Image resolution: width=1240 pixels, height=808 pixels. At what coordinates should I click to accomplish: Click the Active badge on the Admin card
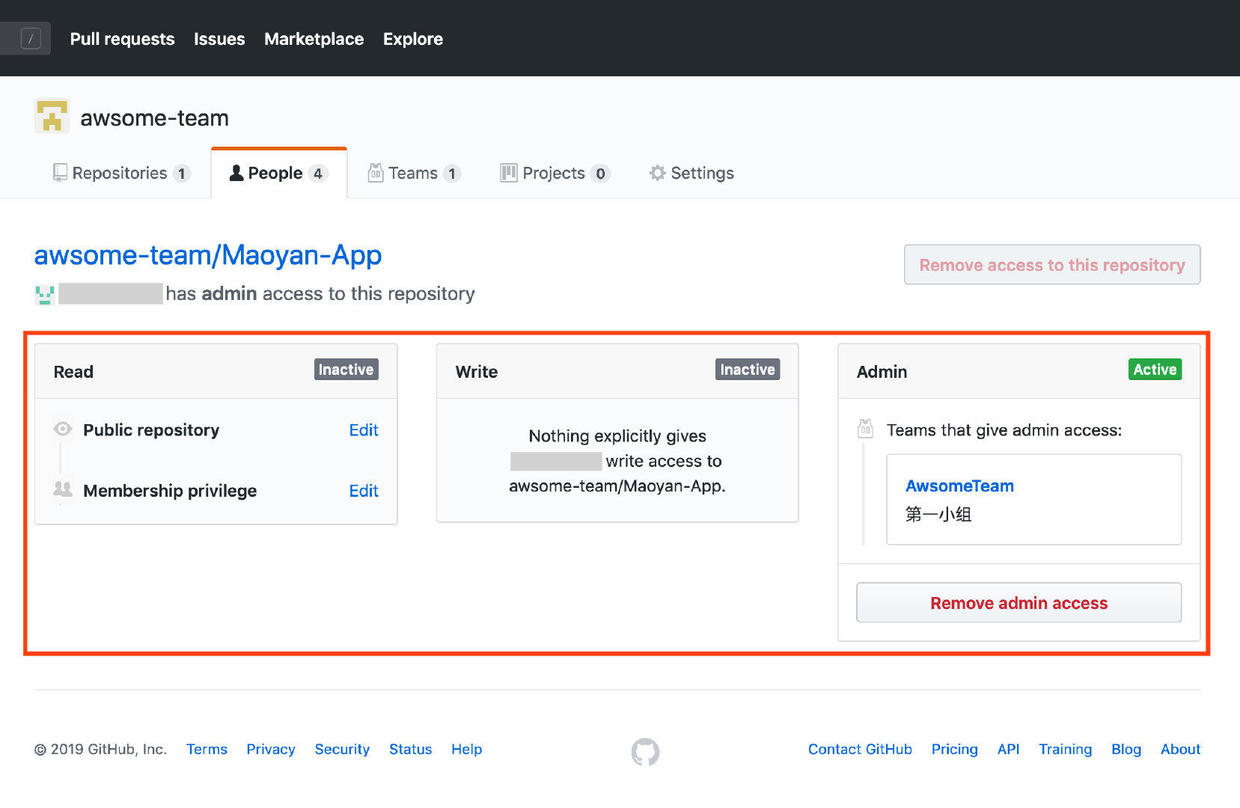point(1155,370)
